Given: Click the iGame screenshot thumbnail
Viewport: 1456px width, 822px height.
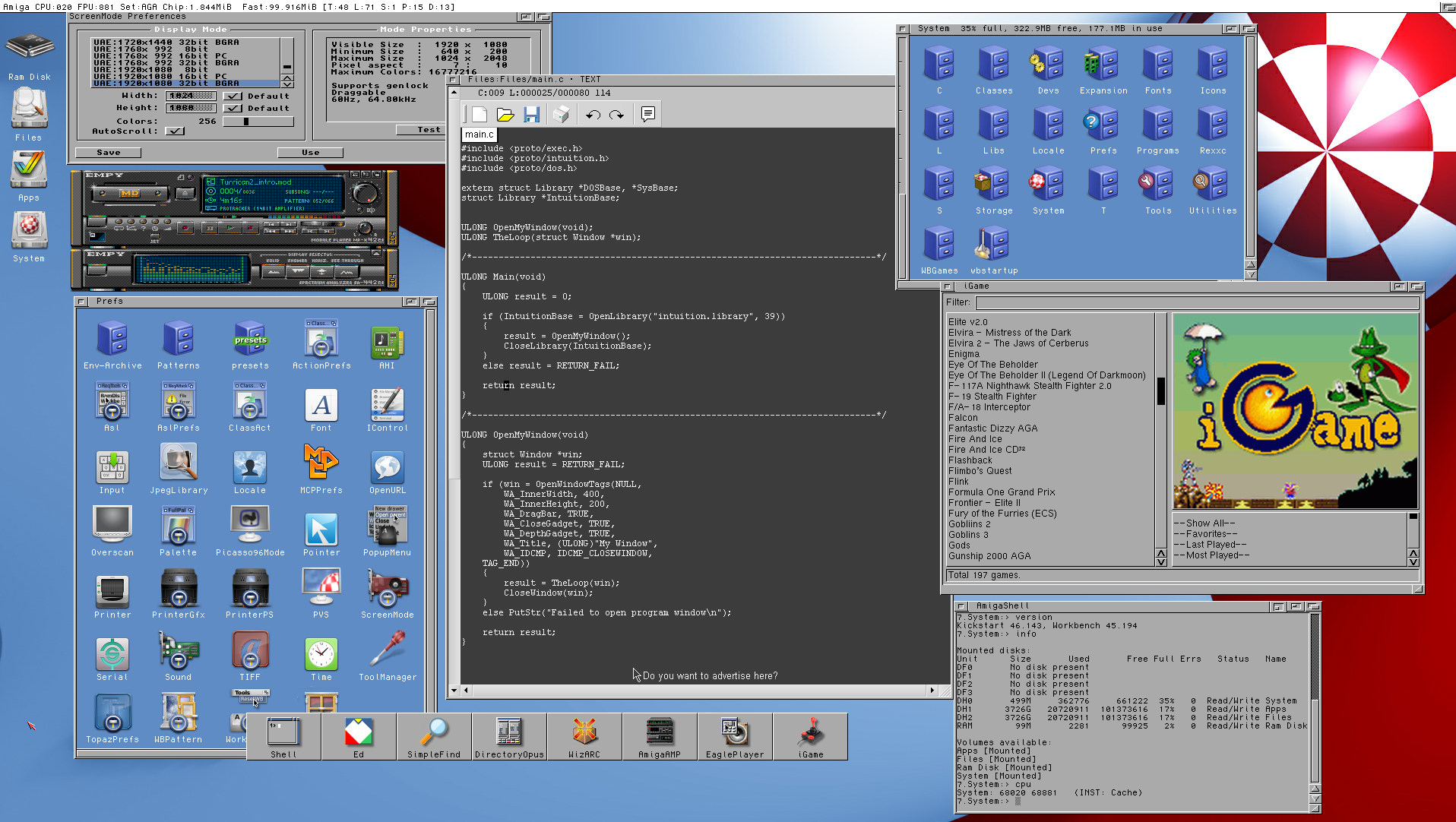Looking at the screenshot, I should coord(1295,411).
